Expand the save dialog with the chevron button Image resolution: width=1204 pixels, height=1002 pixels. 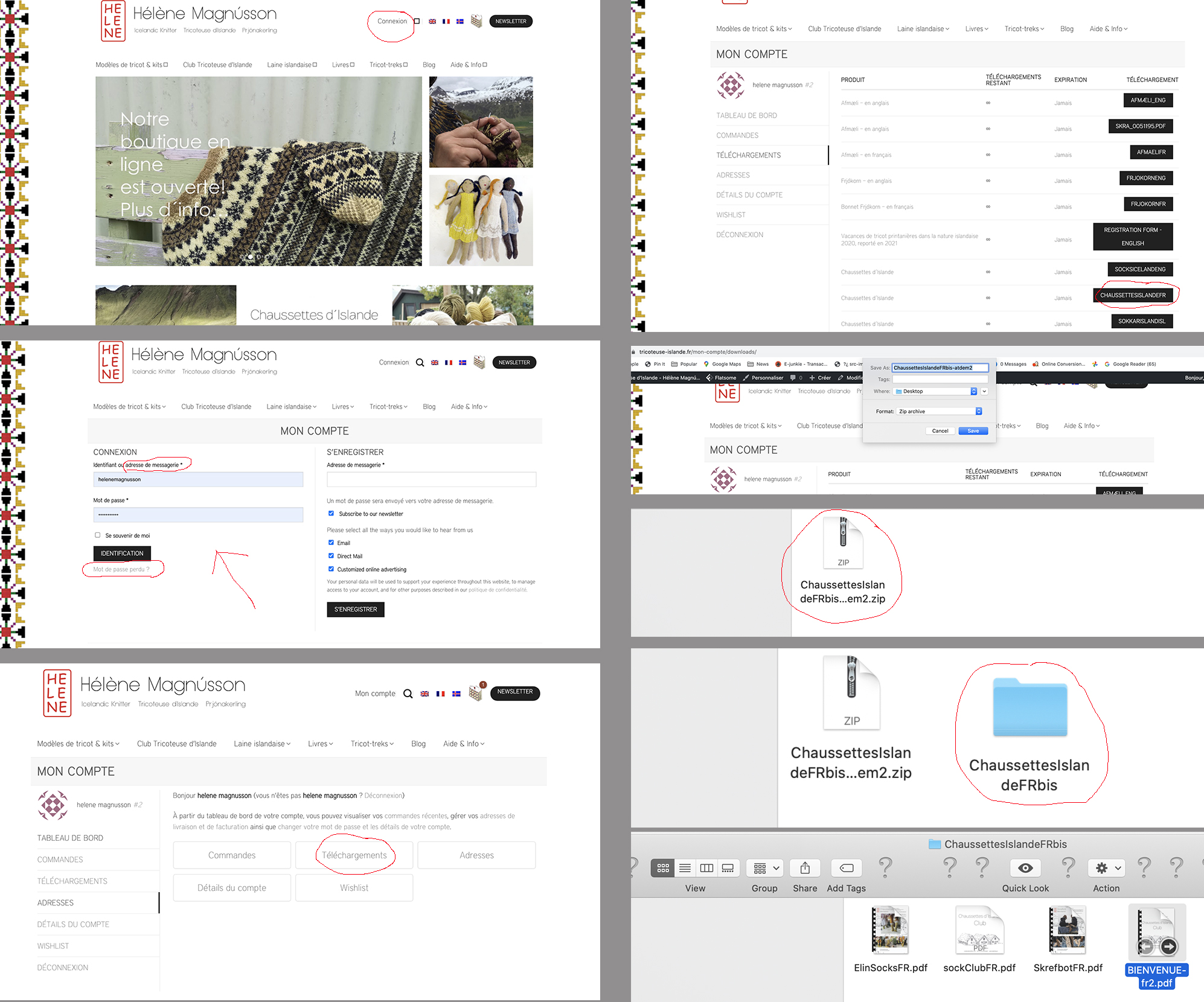[x=985, y=391]
